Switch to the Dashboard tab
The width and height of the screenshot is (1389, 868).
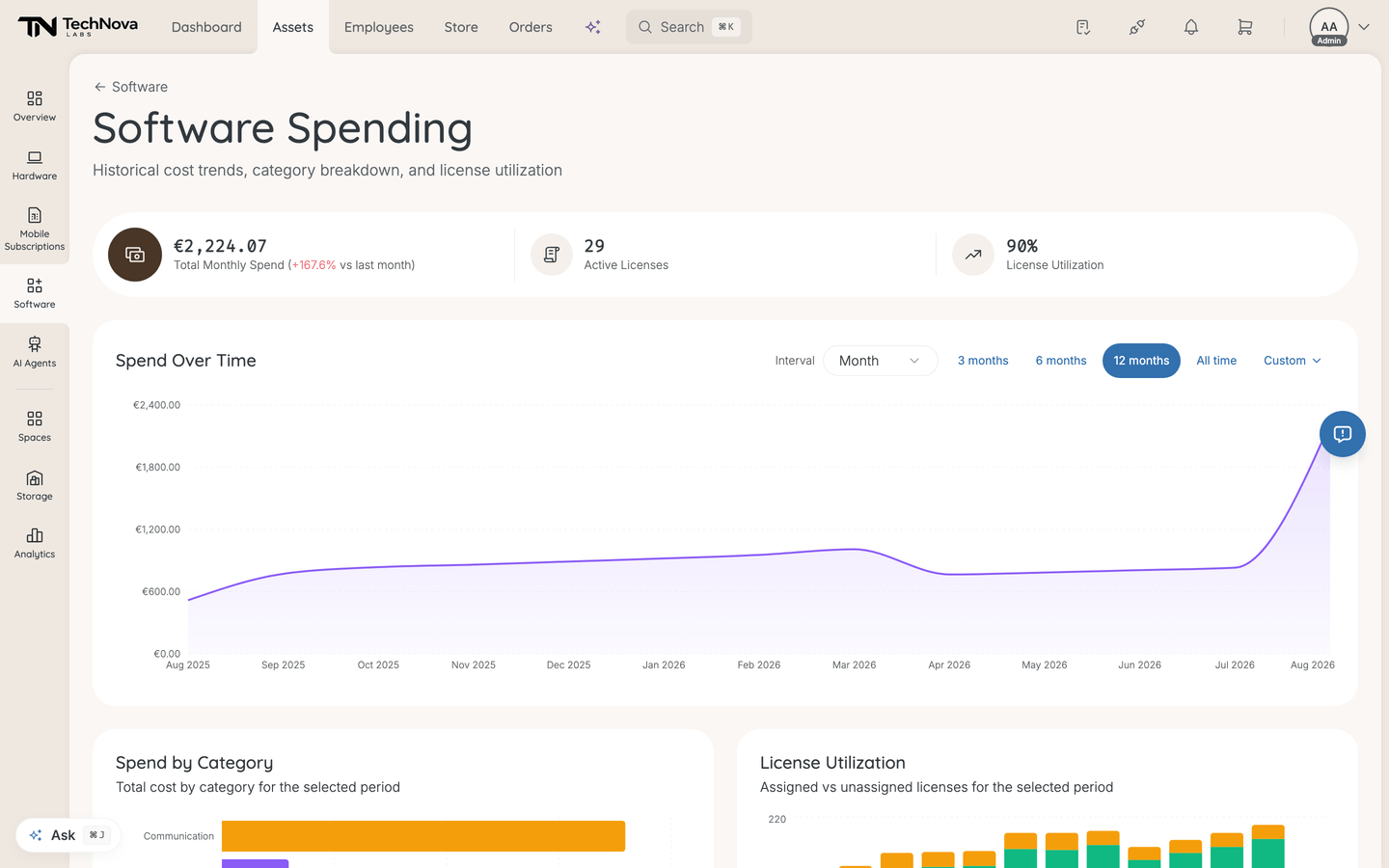tap(206, 27)
